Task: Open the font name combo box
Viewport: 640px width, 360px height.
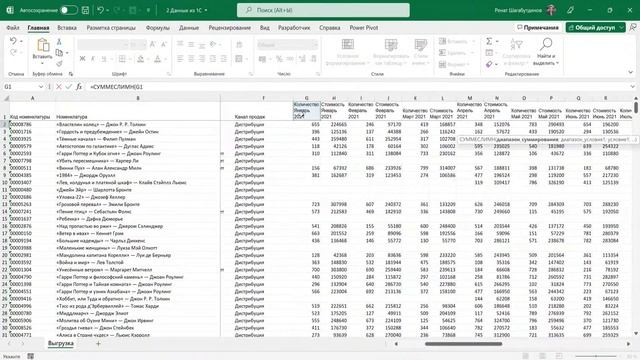Action: tap(103, 44)
